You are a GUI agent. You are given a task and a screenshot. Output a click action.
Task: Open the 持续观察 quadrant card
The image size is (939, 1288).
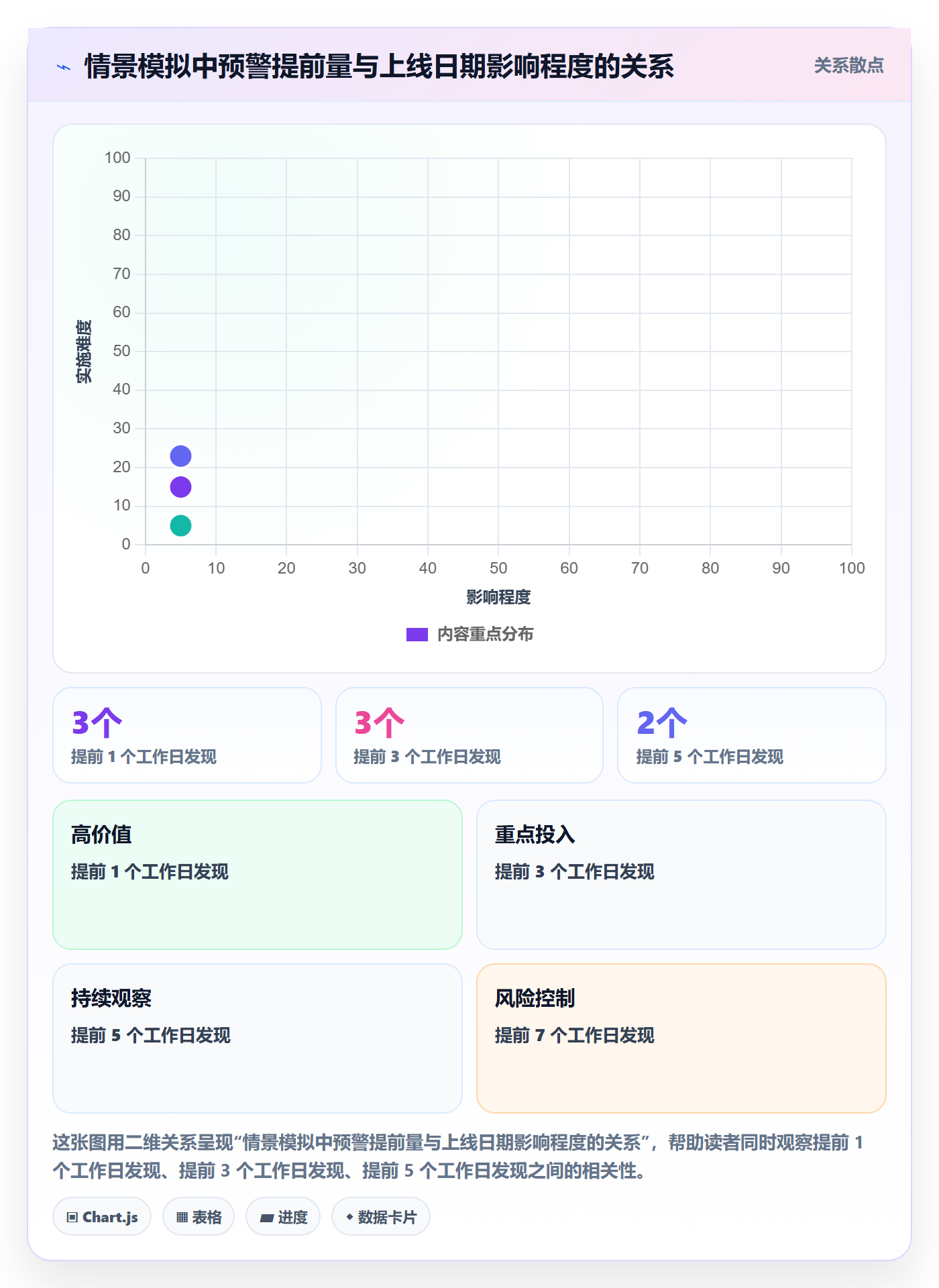pyautogui.click(x=258, y=1038)
